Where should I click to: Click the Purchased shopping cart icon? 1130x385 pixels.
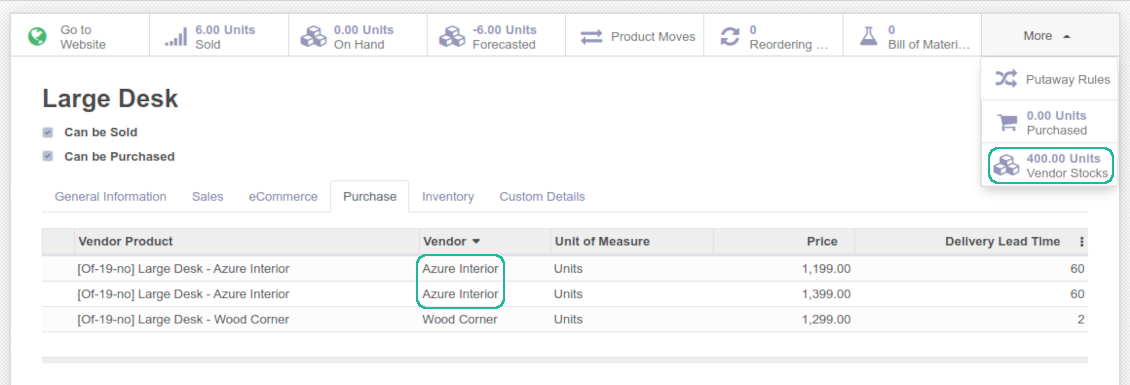coord(1007,123)
